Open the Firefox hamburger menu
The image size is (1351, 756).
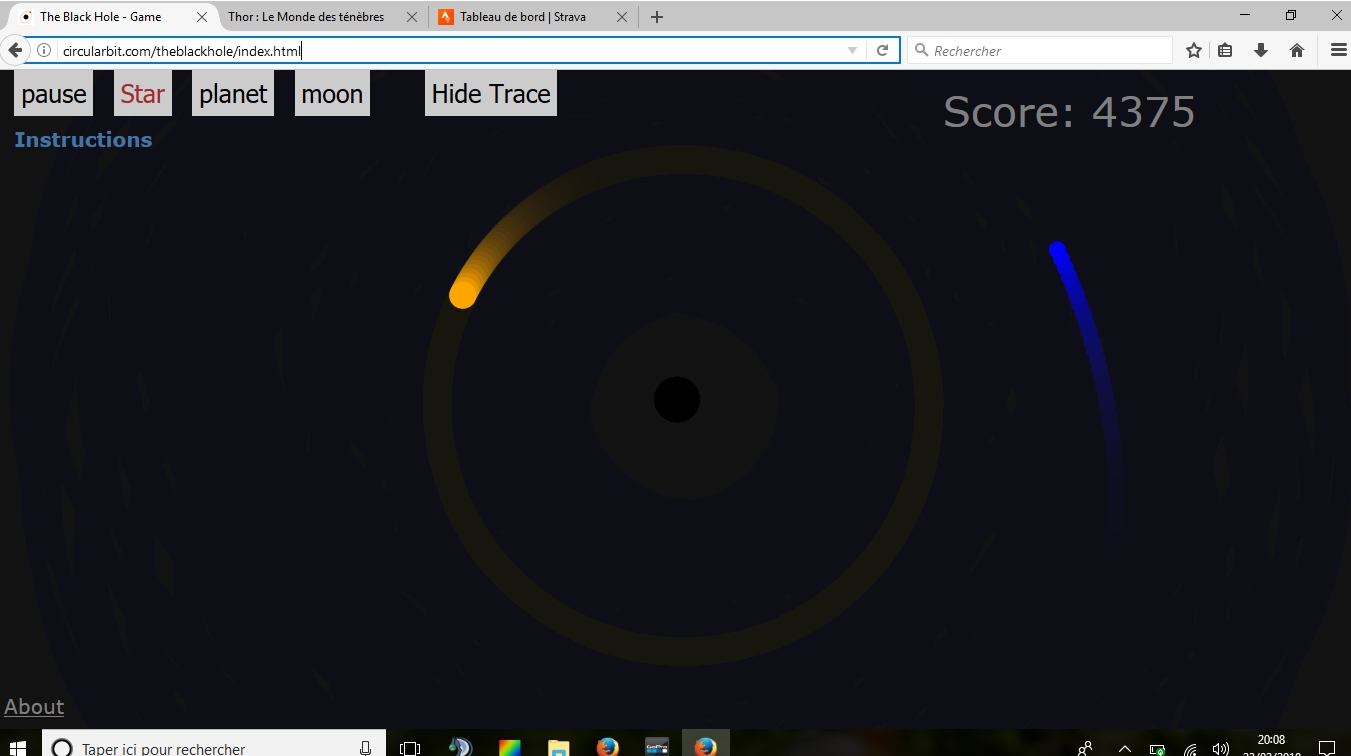pyautogui.click(x=1338, y=51)
